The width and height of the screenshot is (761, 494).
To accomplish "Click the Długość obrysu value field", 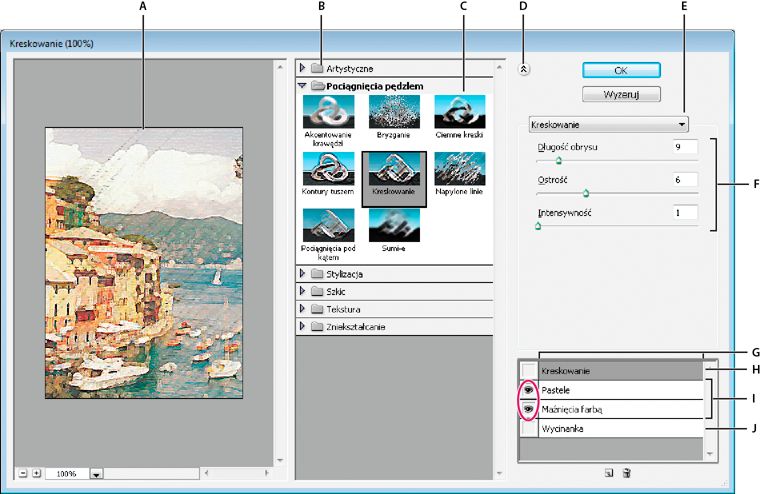I will pyautogui.click(x=685, y=147).
